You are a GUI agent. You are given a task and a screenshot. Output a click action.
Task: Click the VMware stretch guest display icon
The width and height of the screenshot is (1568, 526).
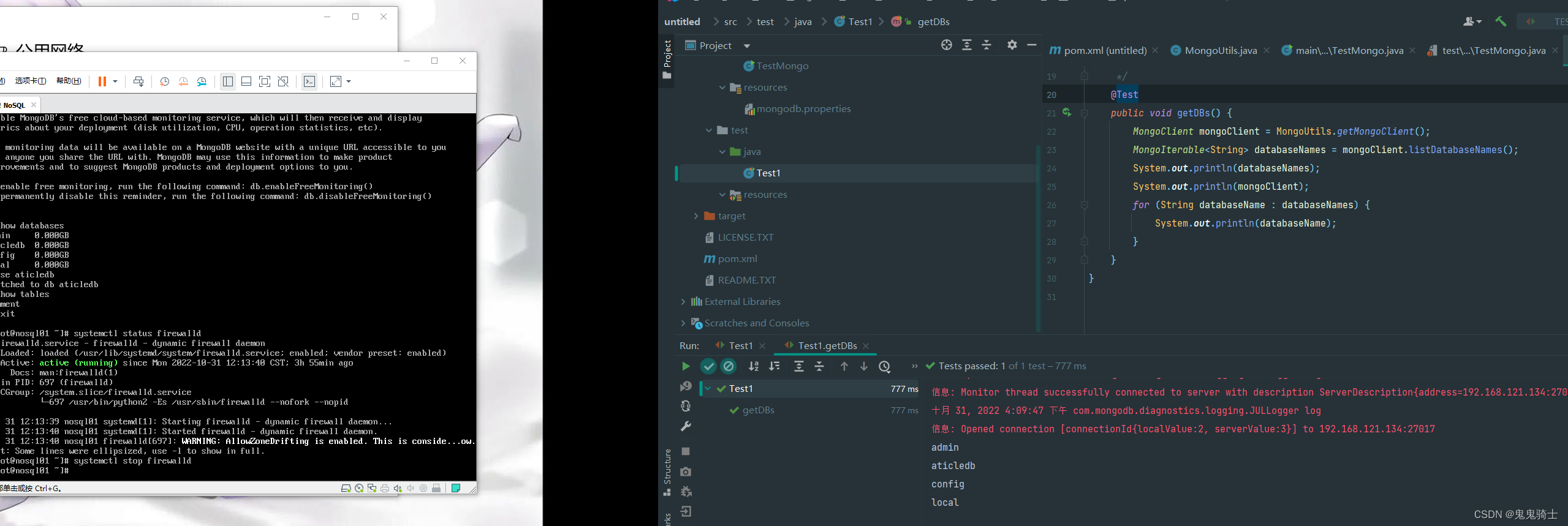point(336,81)
